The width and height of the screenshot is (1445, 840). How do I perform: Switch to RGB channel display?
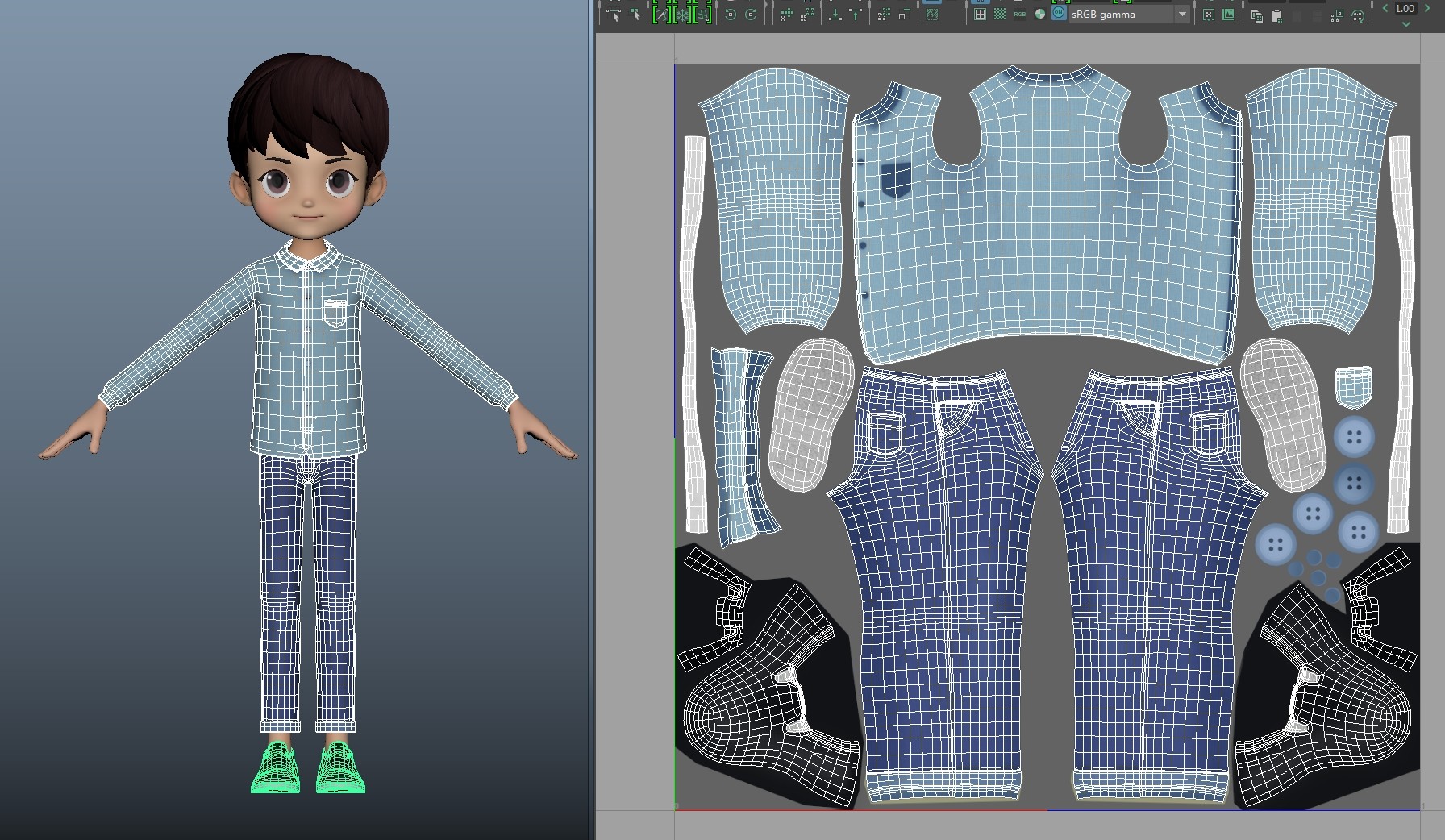(x=1019, y=15)
